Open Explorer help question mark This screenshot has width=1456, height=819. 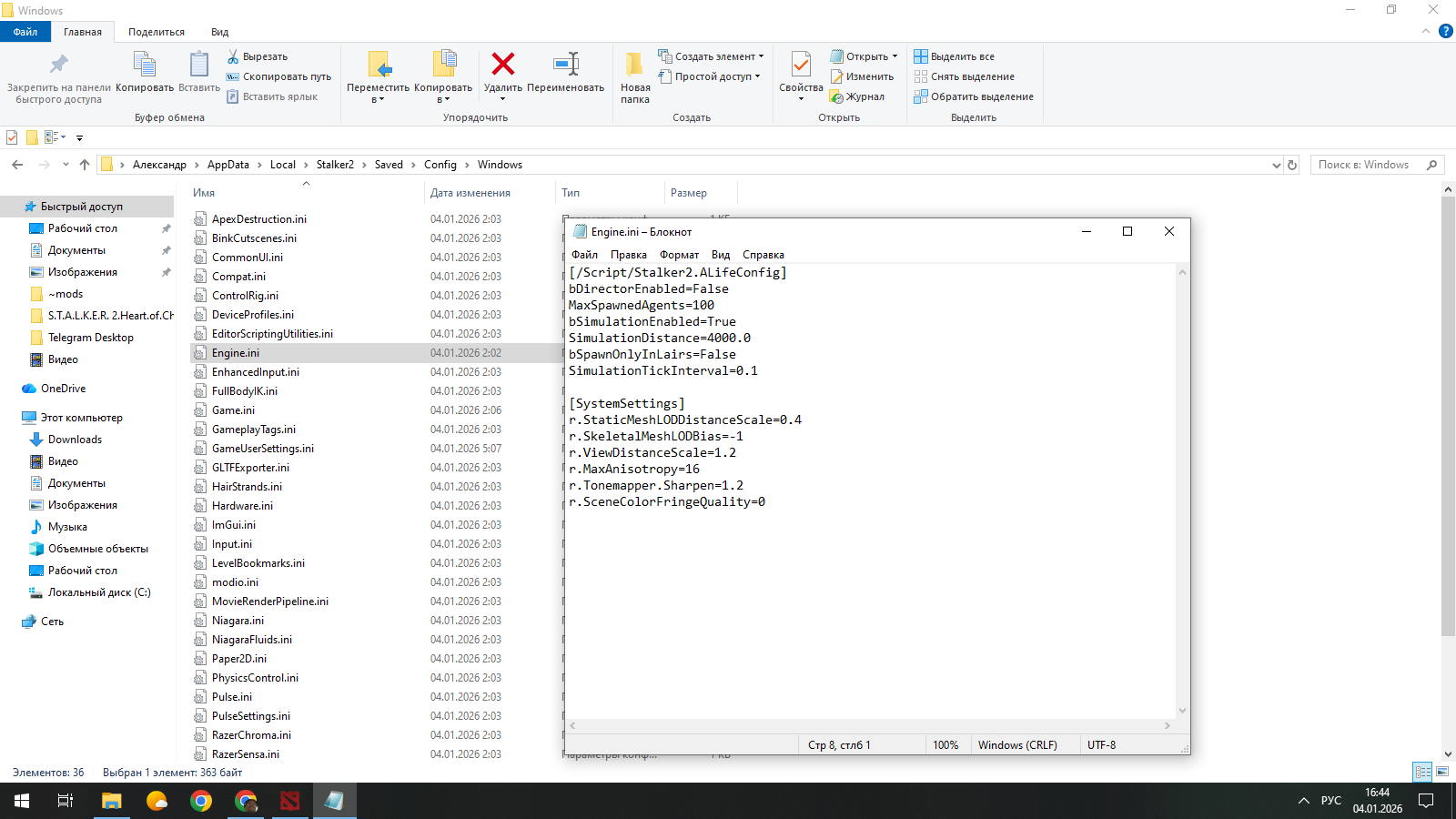click(1445, 31)
